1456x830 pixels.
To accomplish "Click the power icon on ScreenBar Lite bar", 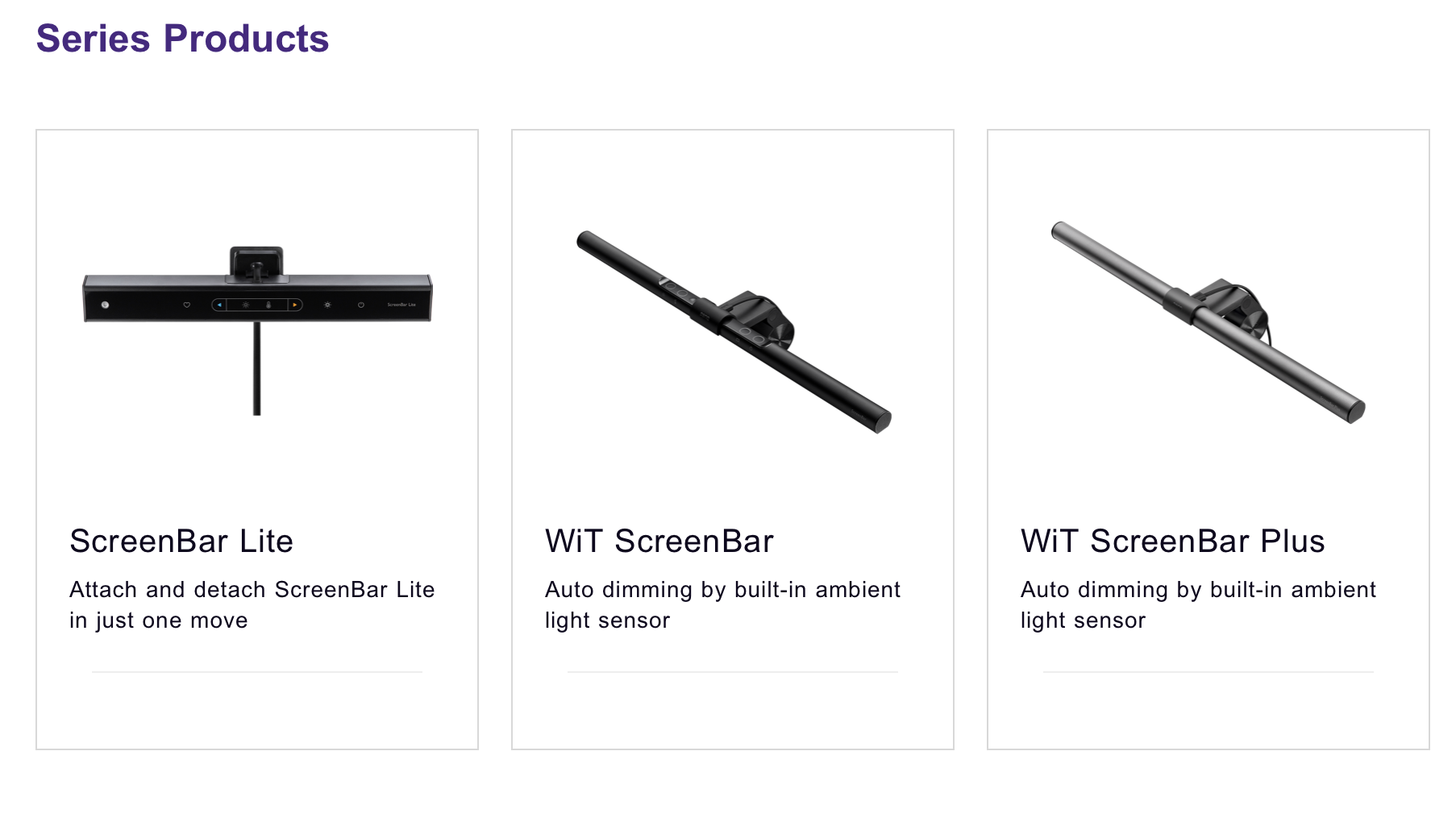I will pyautogui.click(x=361, y=305).
